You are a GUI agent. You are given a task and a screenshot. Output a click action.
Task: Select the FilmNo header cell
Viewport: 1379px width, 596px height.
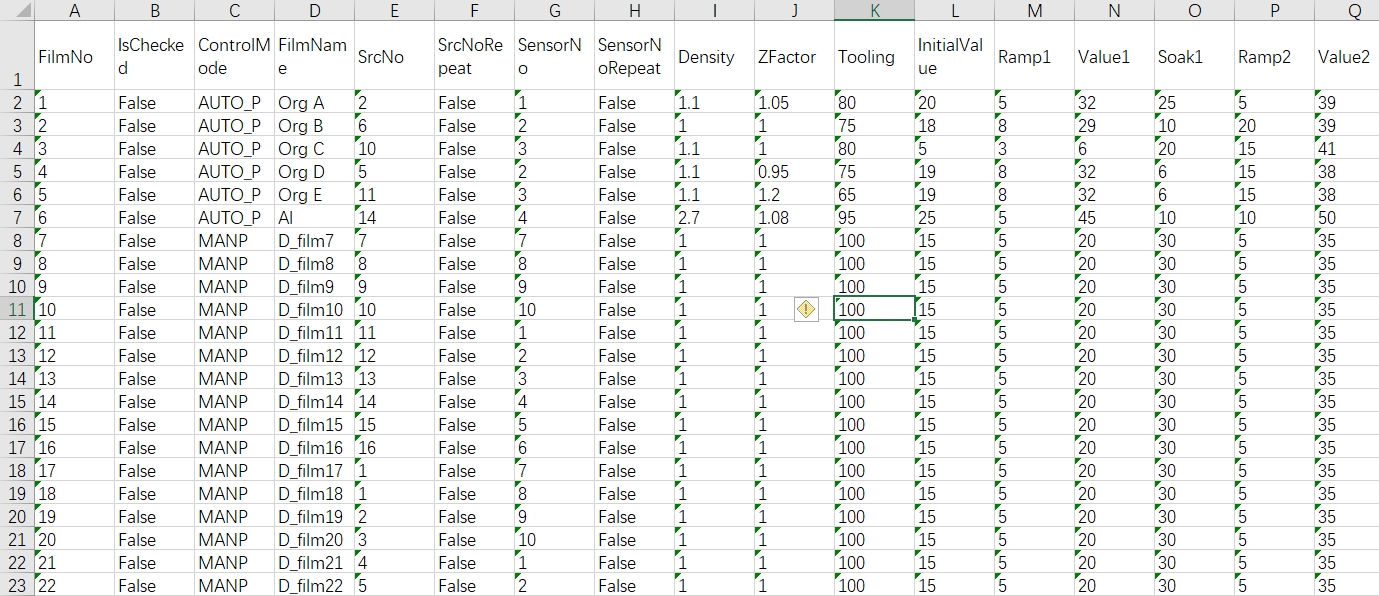[74, 57]
